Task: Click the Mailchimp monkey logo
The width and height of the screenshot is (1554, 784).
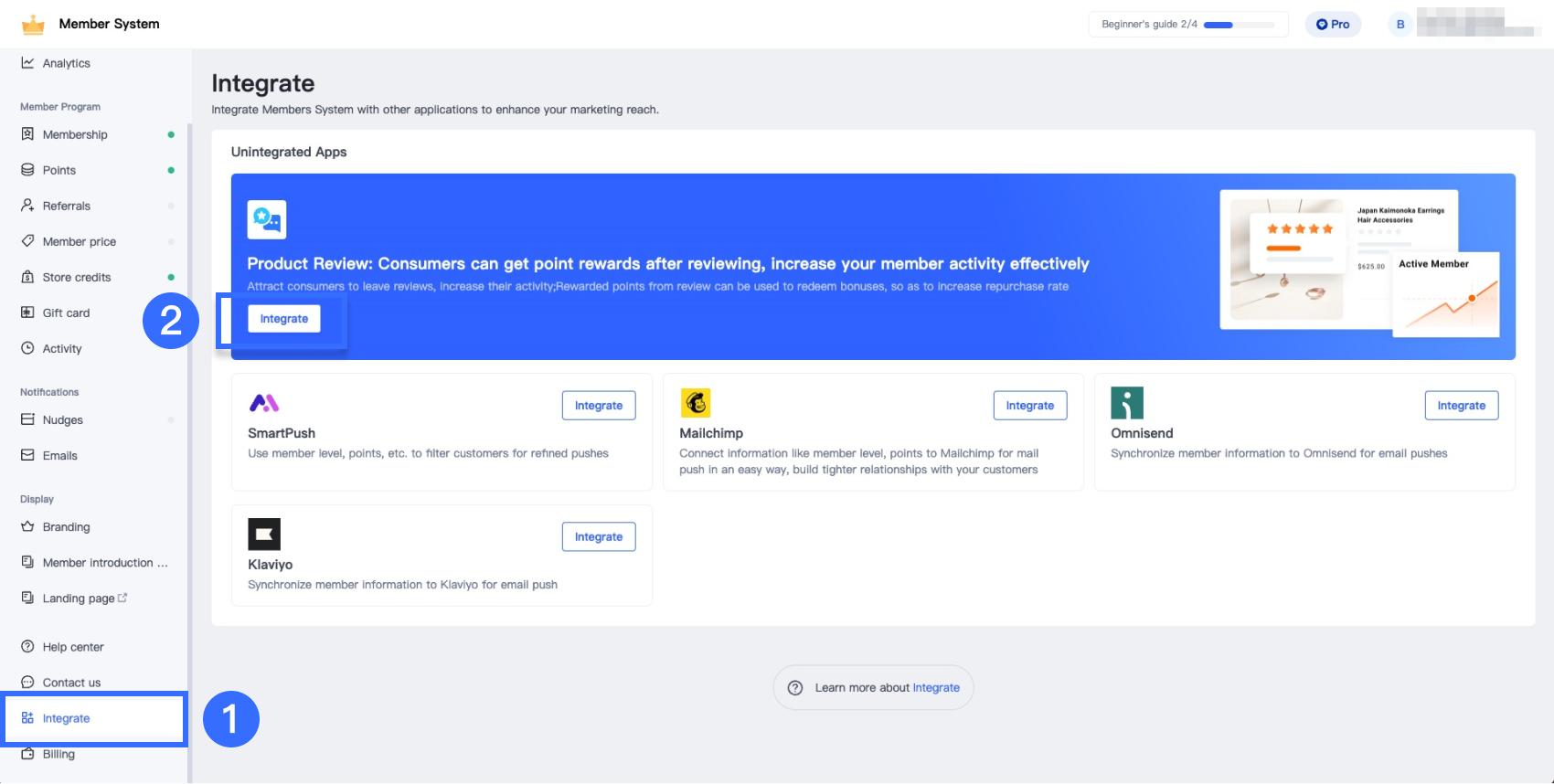Action: click(x=696, y=403)
